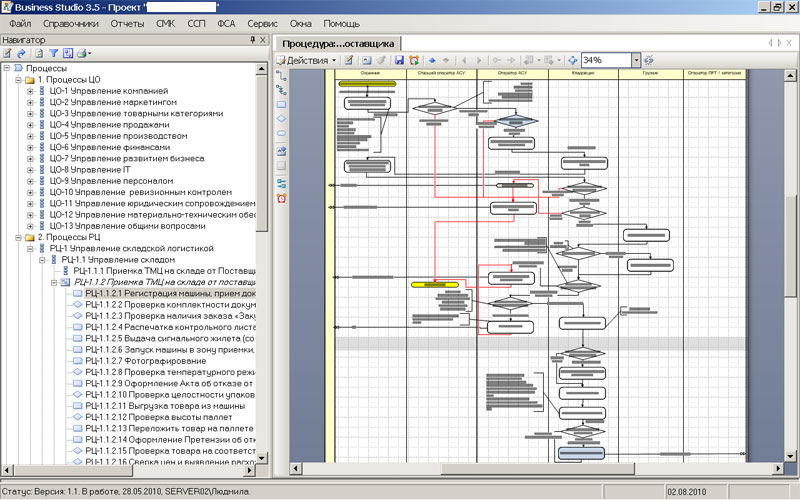Toggle the highlighted sync button in Navigator toolbar
Image resolution: width=800 pixels, height=500 pixels.
point(68,53)
